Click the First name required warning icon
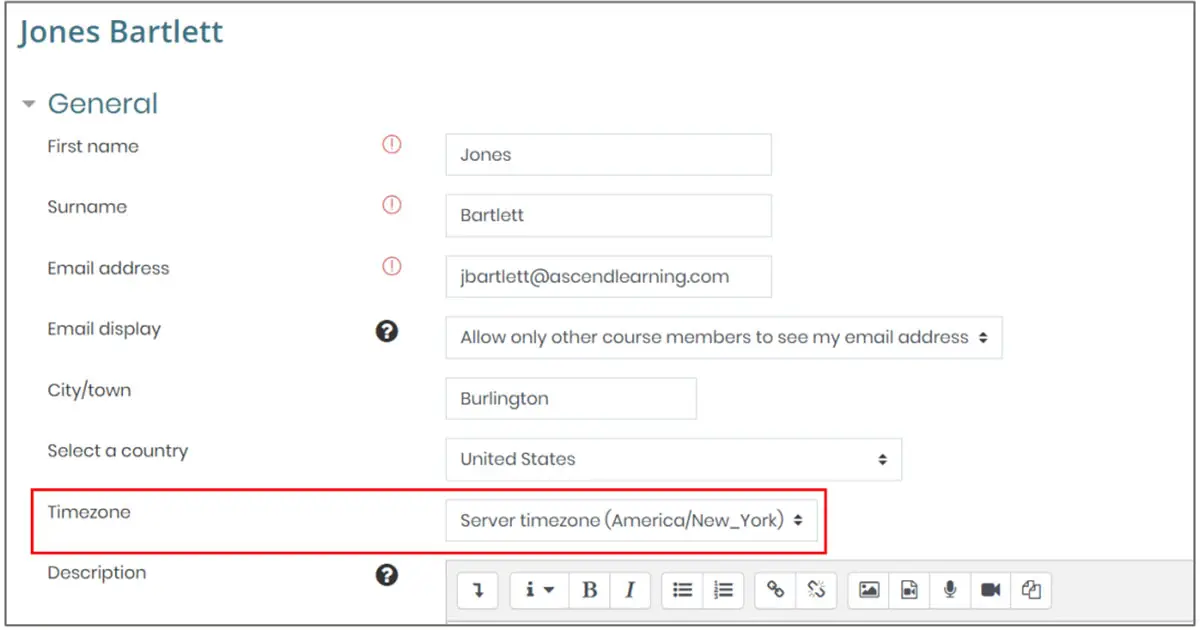1200x630 pixels. [x=391, y=145]
